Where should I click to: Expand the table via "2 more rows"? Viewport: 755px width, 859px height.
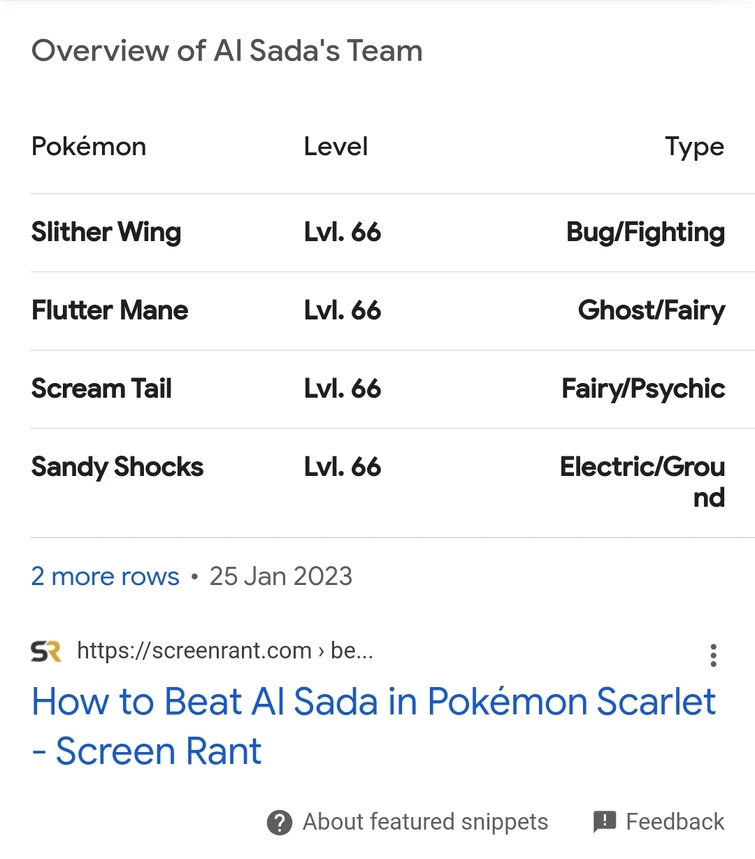point(105,577)
